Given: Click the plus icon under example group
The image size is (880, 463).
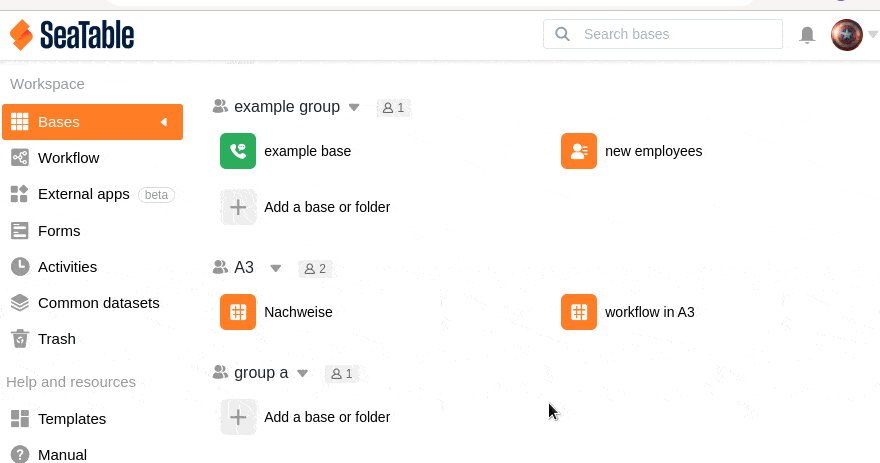Looking at the screenshot, I should (238, 207).
